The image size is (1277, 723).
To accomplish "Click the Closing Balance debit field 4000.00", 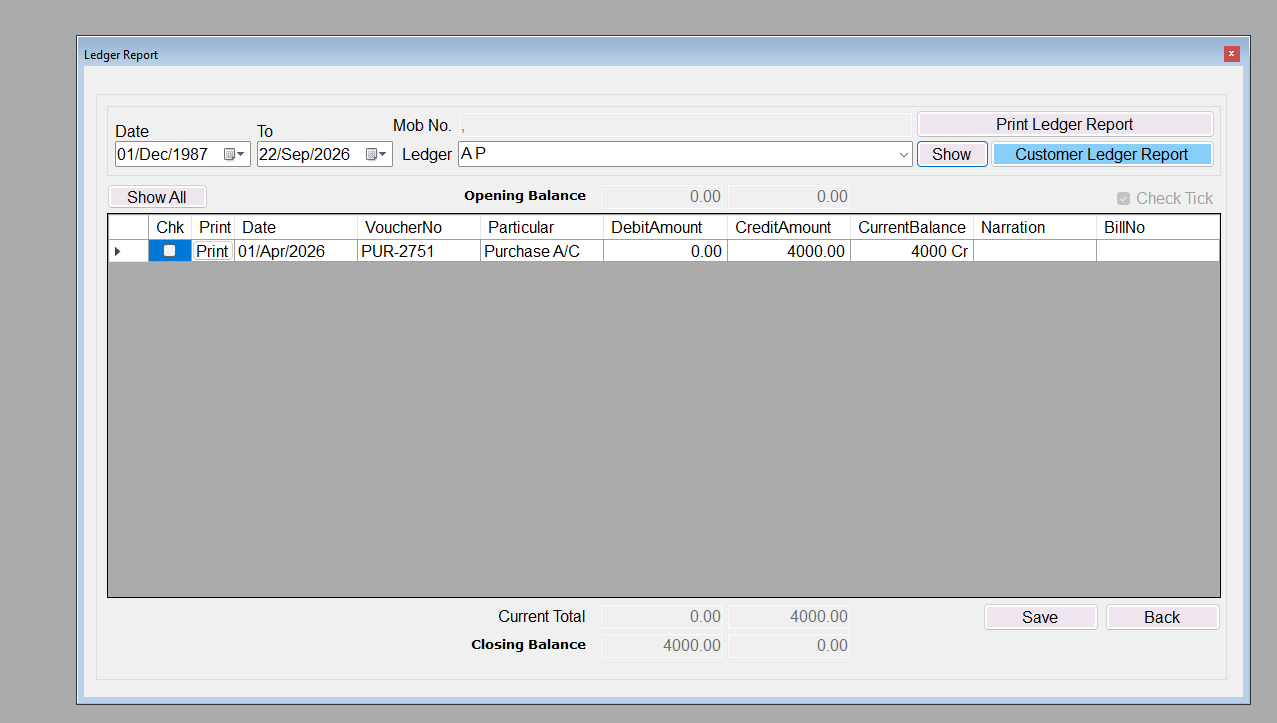I will point(662,645).
